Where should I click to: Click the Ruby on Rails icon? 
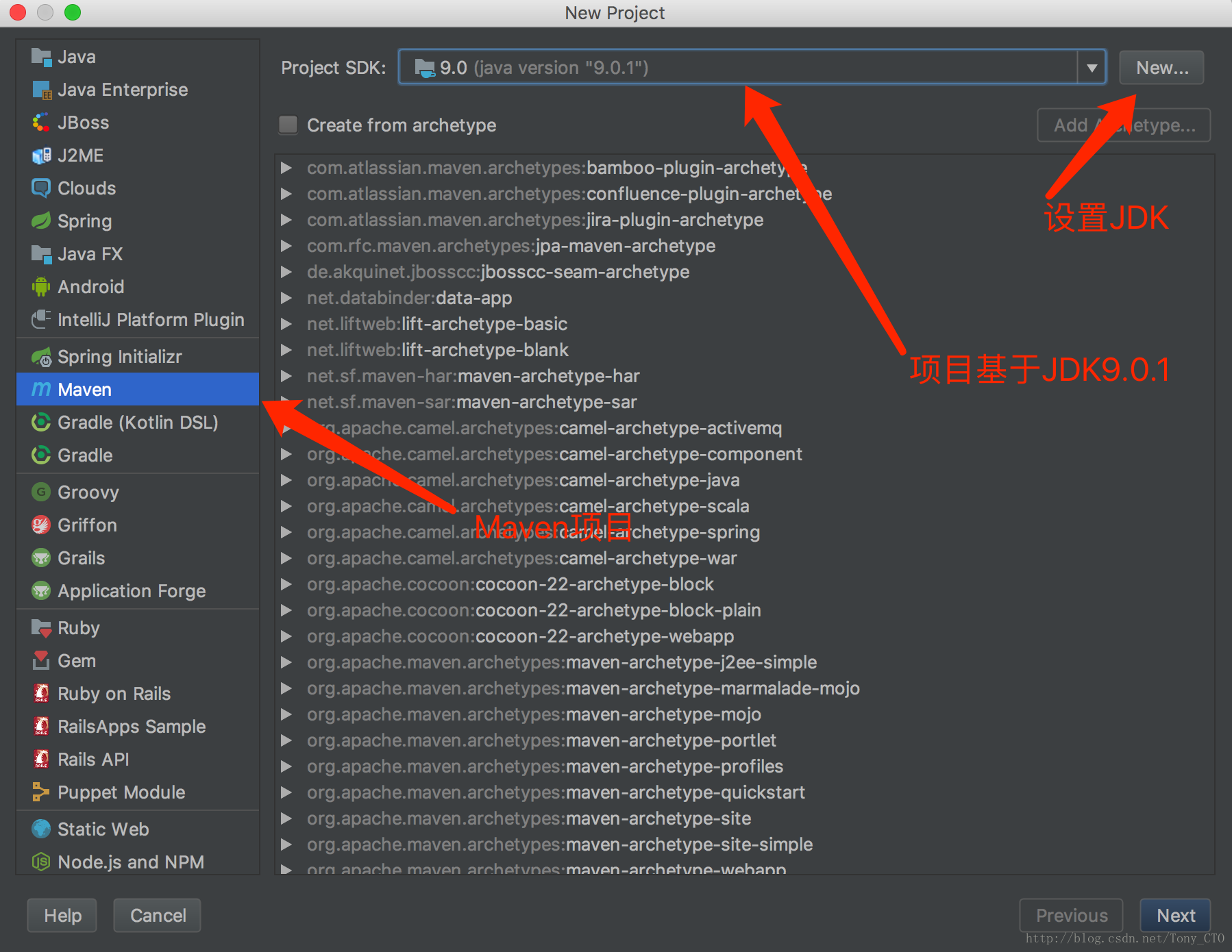[x=41, y=694]
